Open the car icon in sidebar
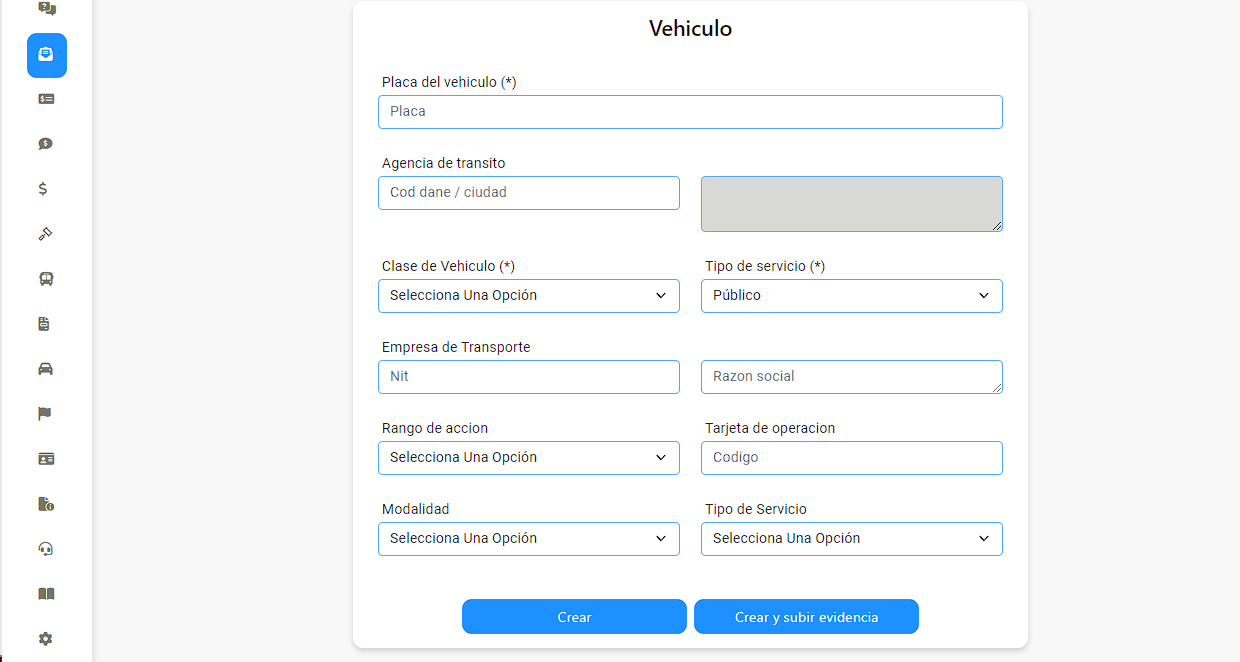Image resolution: width=1240 pixels, height=662 pixels. point(46,369)
